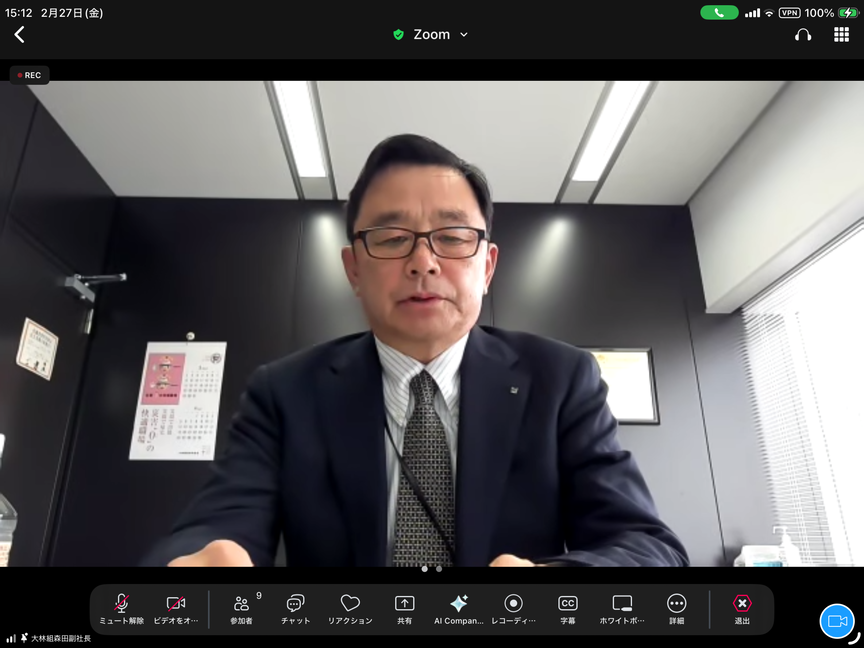Open audio headphones output settings
864x648 pixels.
803,35
